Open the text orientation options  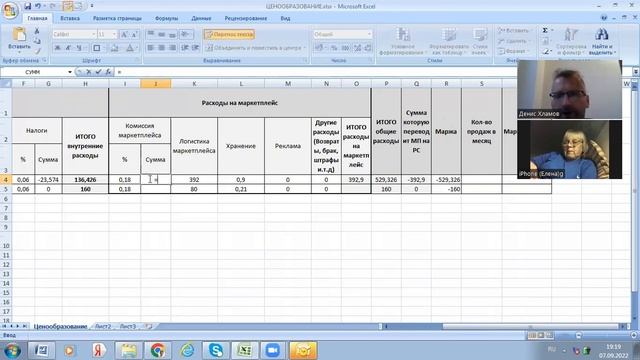[x=186, y=34]
